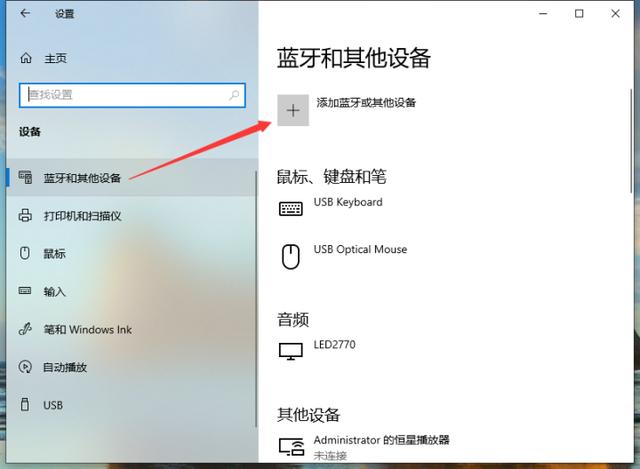This screenshot has height=469, width=640.
Task: Click the sidebar vertical scrollbar
Action: 256,299
